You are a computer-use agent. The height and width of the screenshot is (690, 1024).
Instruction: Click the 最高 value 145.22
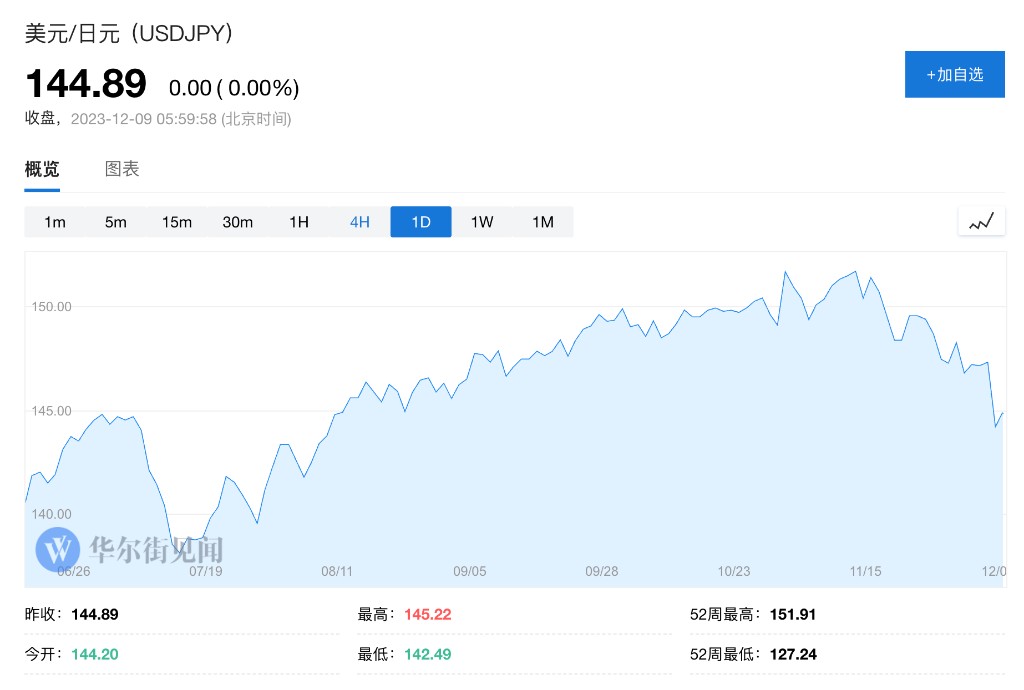(428, 614)
